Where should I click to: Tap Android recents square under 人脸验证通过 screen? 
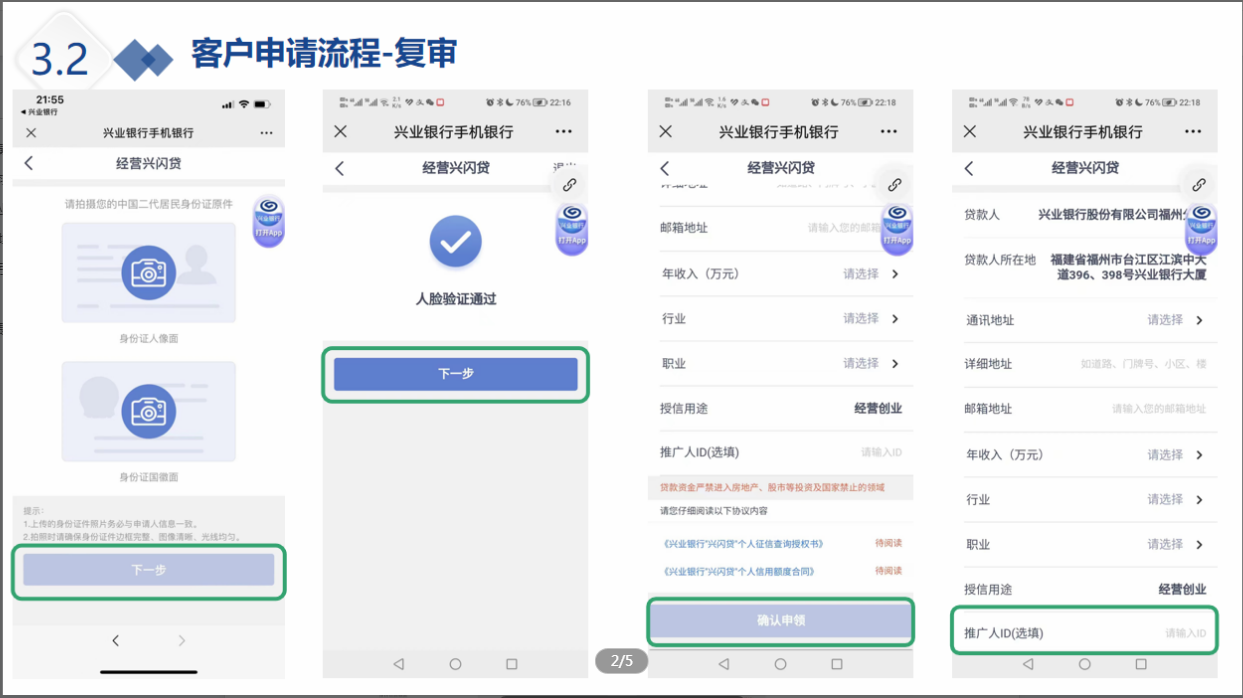pyautogui.click(x=512, y=664)
